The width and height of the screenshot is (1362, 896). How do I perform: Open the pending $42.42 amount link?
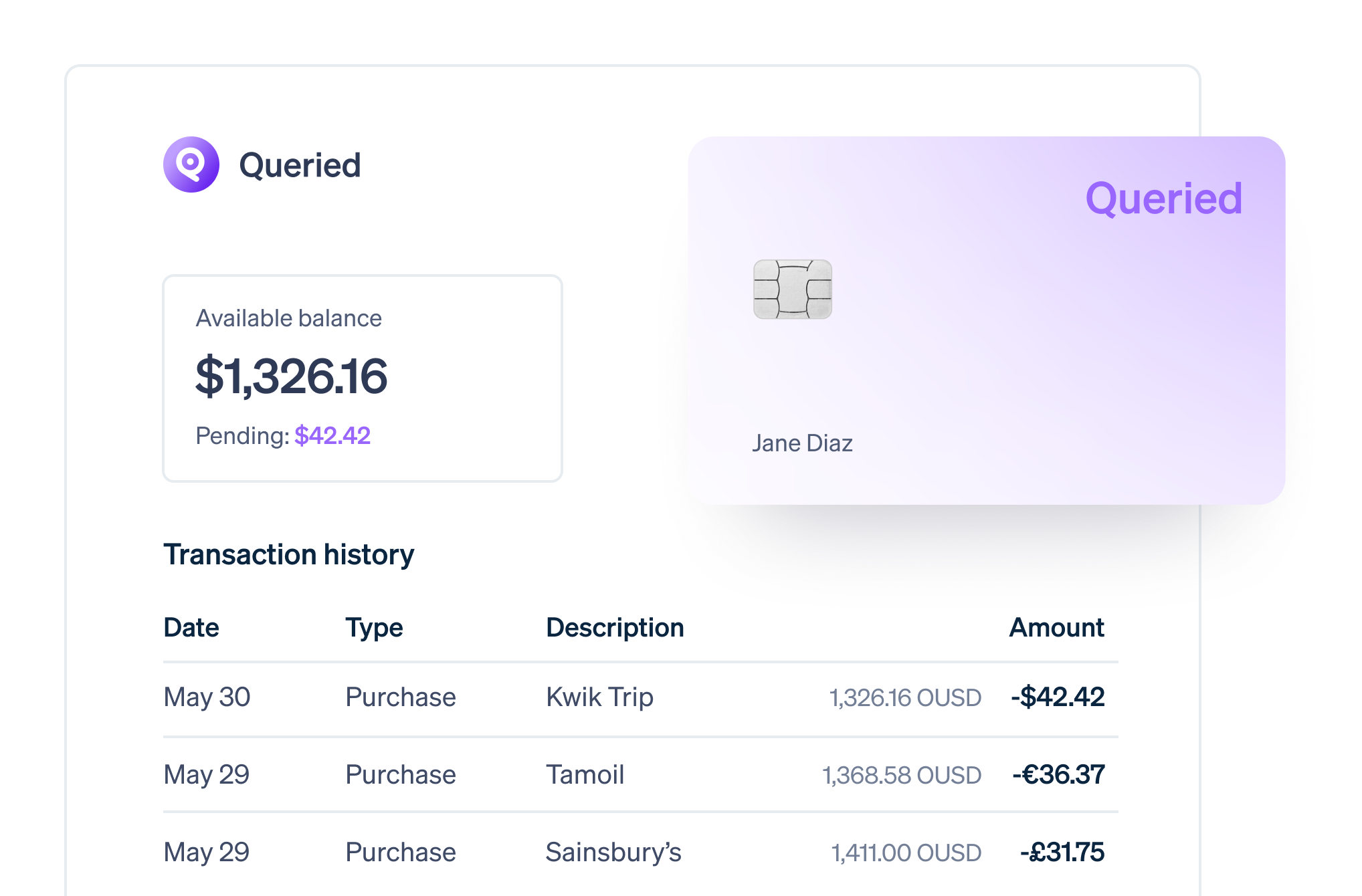point(332,435)
